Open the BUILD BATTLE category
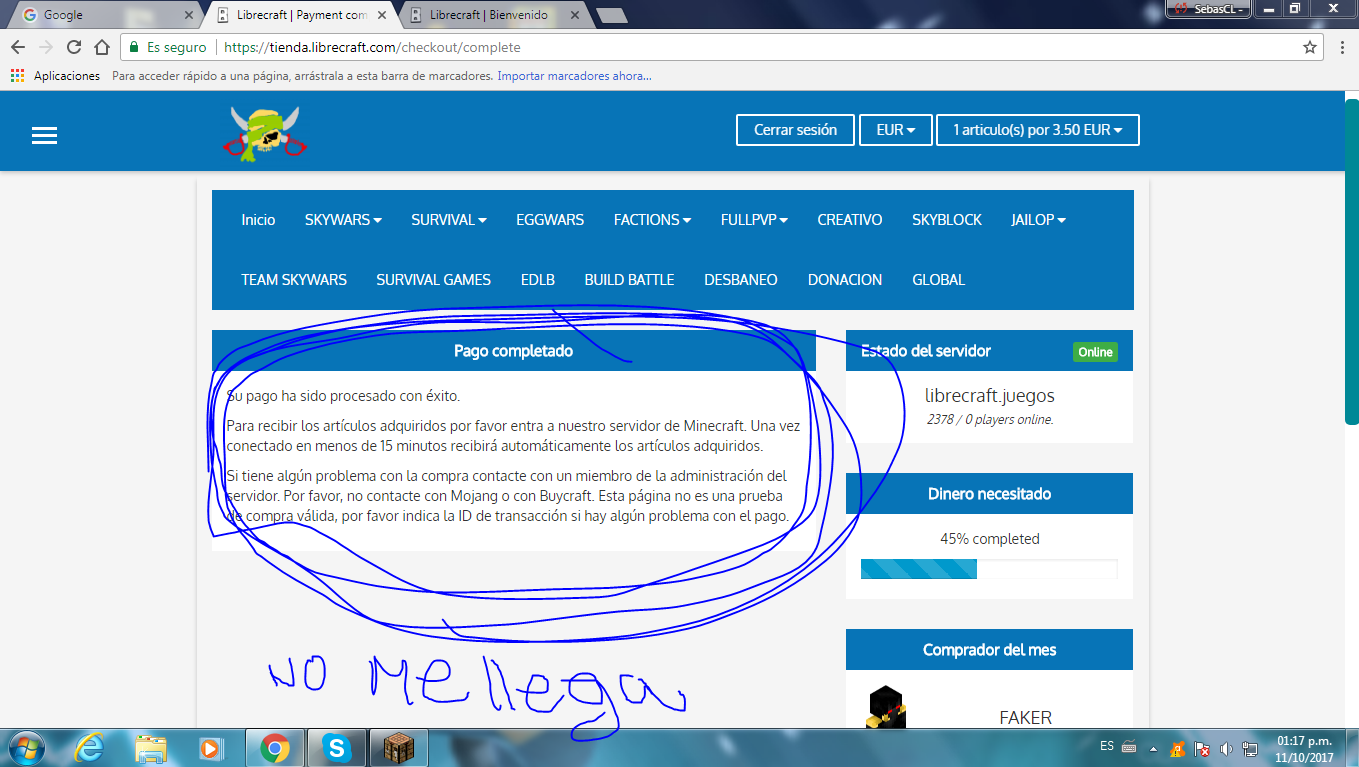 click(x=630, y=280)
